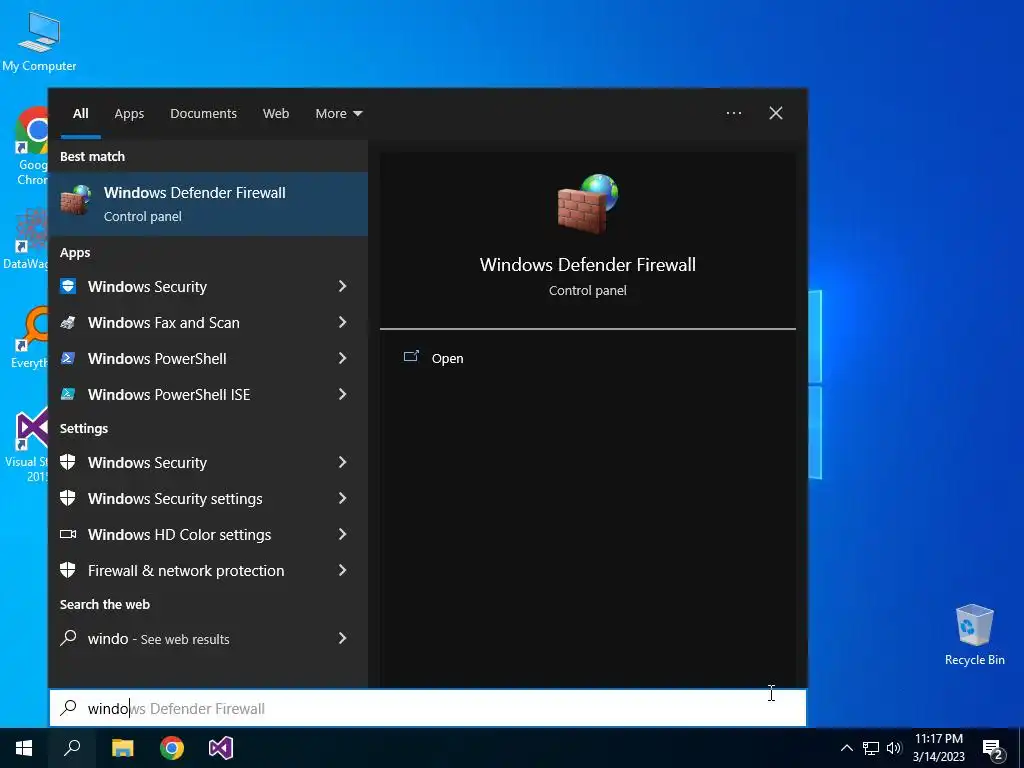Click the Windows PowerShell ISE icon
Image resolution: width=1024 pixels, height=768 pixels.
click(68, 394)
